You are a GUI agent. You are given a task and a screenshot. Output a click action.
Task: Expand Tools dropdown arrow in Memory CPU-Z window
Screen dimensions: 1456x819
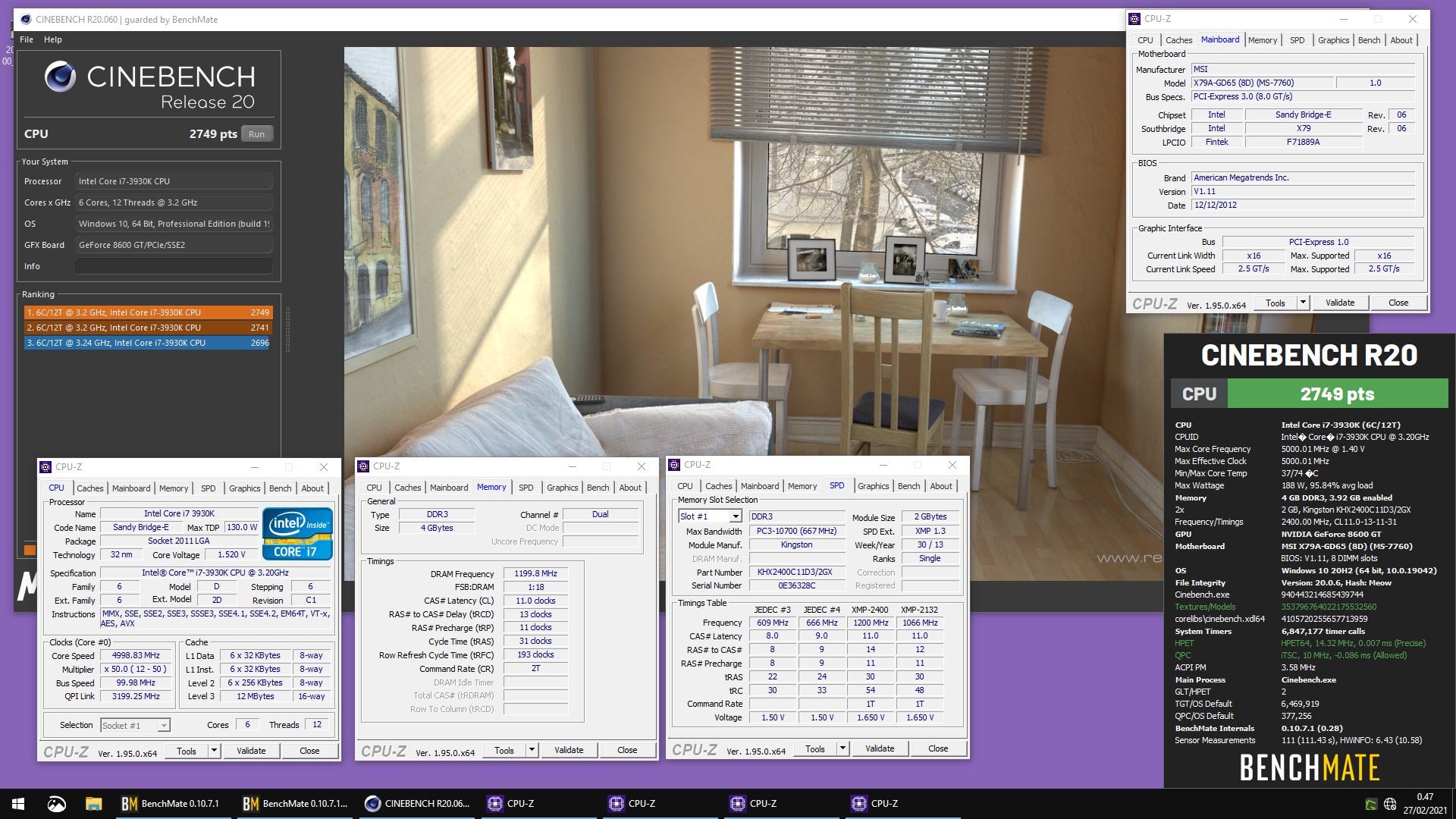pos(532,750)
